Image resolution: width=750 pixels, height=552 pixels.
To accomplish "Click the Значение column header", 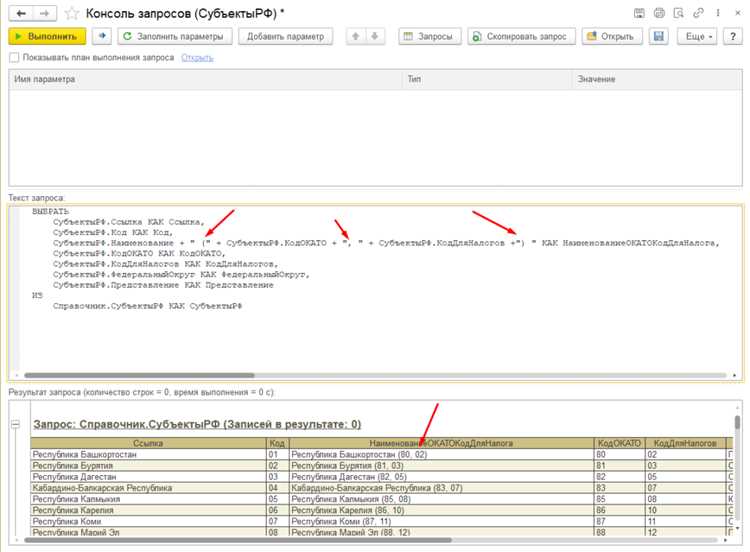I will pyautogui.click(x=657, y=79).
